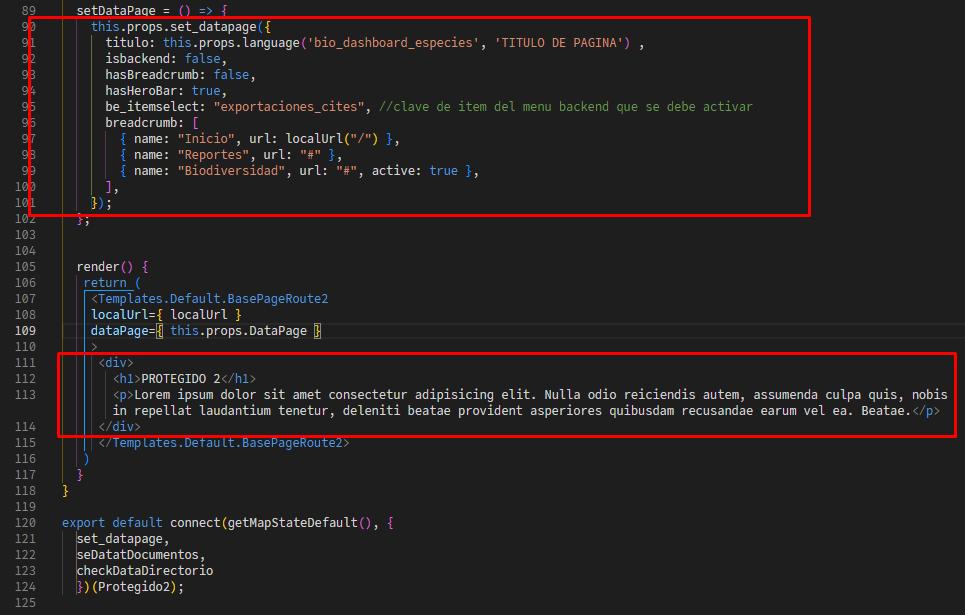Click line number 120 in the gutter

pyautogui.click(x=25, y=523)
